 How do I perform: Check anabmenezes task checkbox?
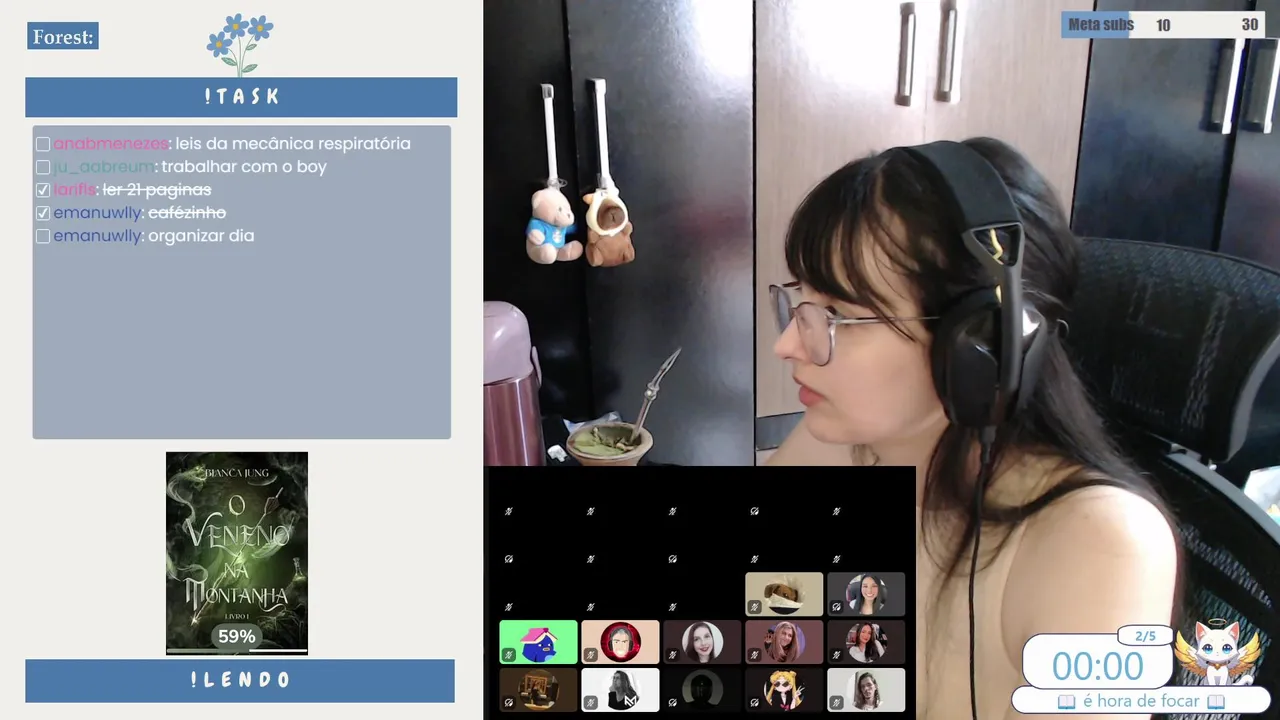(x=43, y=144)
